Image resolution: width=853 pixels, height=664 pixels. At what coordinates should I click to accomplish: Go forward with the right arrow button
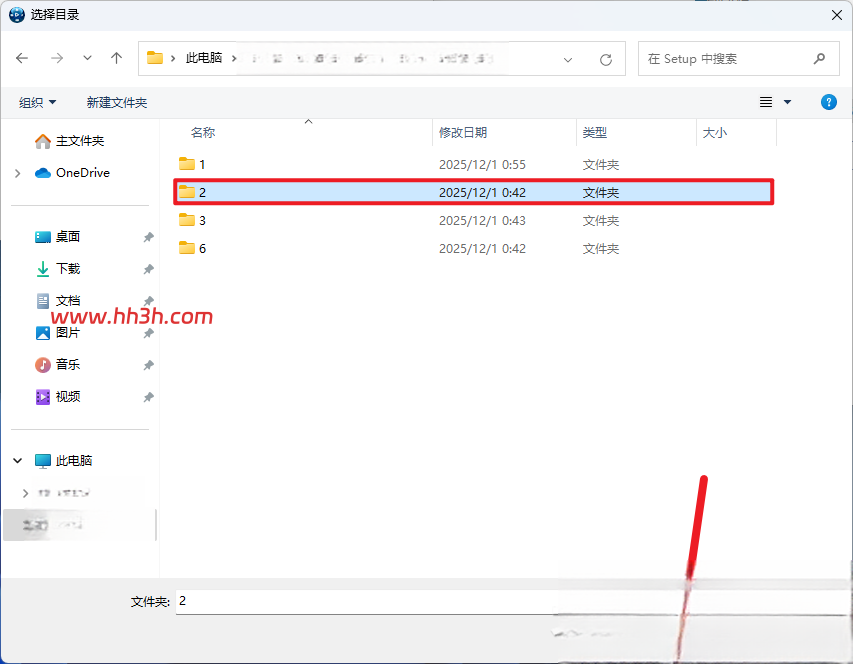tap(57, 58)
